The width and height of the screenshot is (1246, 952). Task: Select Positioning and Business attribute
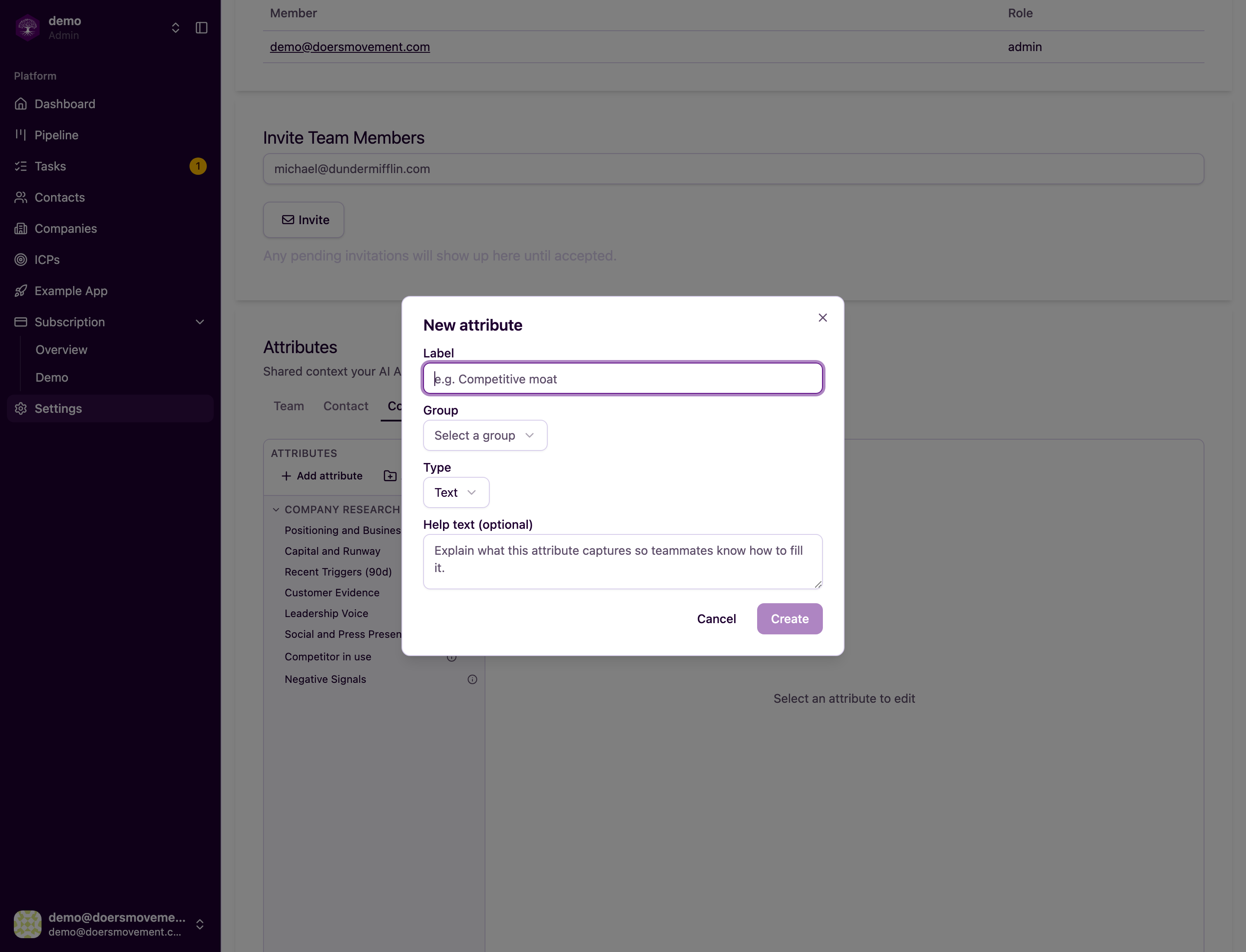click(343, 531)
